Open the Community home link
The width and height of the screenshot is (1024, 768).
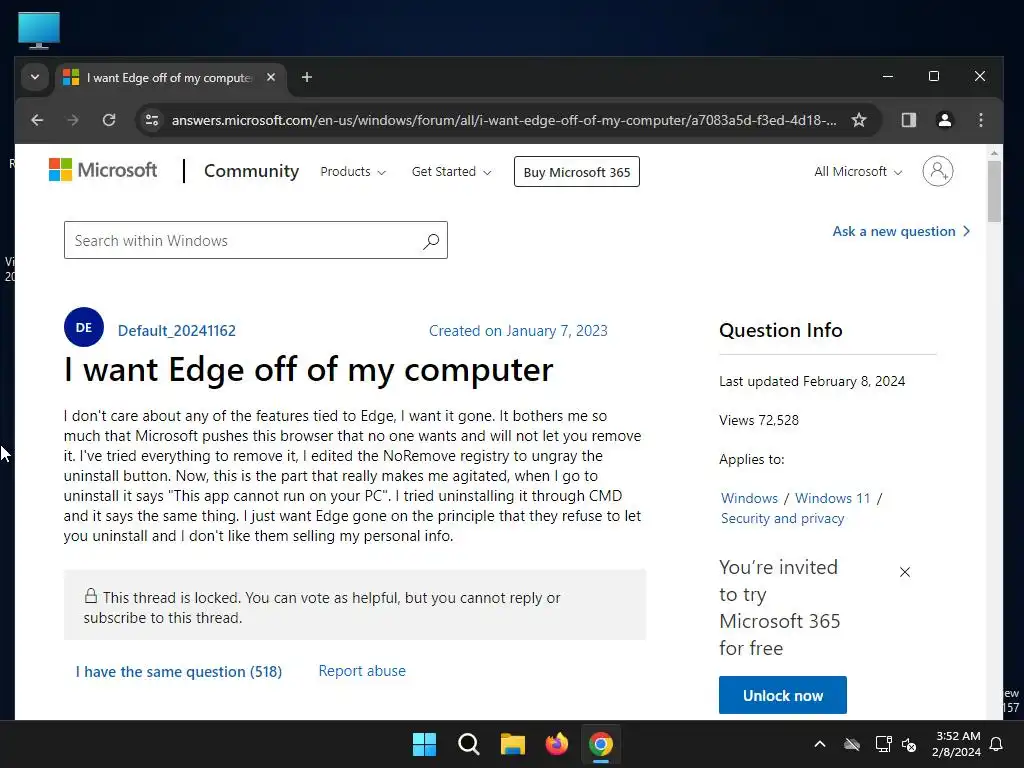[x=251, y=171]
